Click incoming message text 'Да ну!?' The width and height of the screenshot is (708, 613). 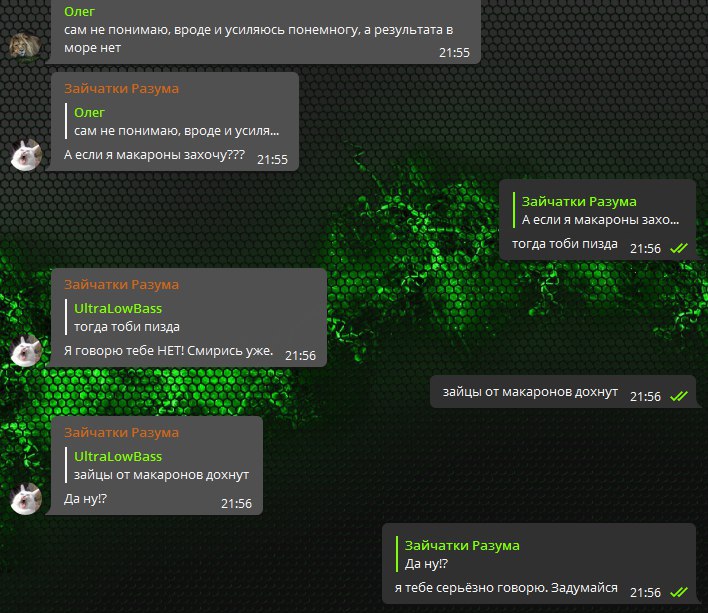85,499
